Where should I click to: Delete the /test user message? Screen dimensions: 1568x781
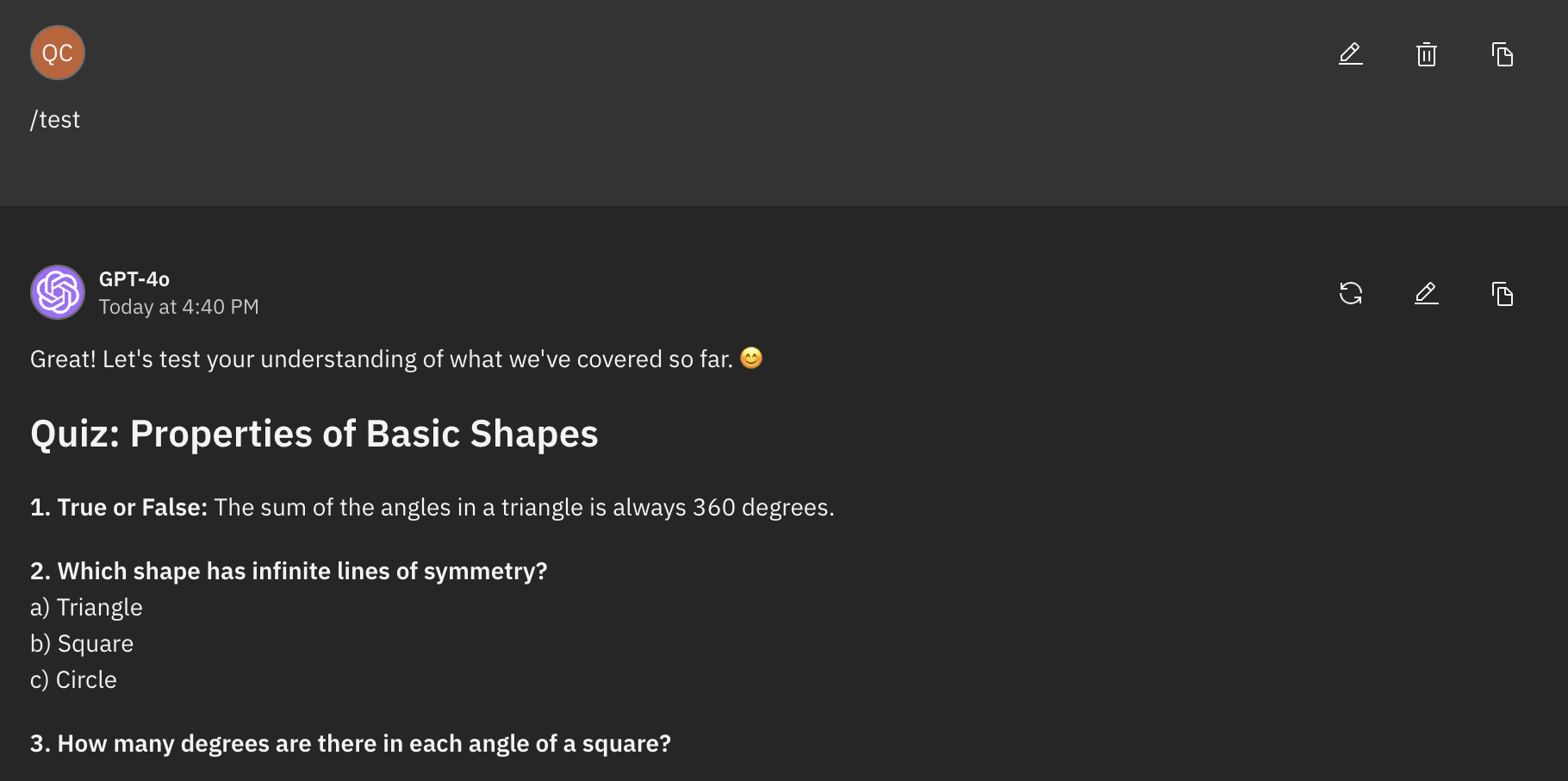coord(1426,54)
